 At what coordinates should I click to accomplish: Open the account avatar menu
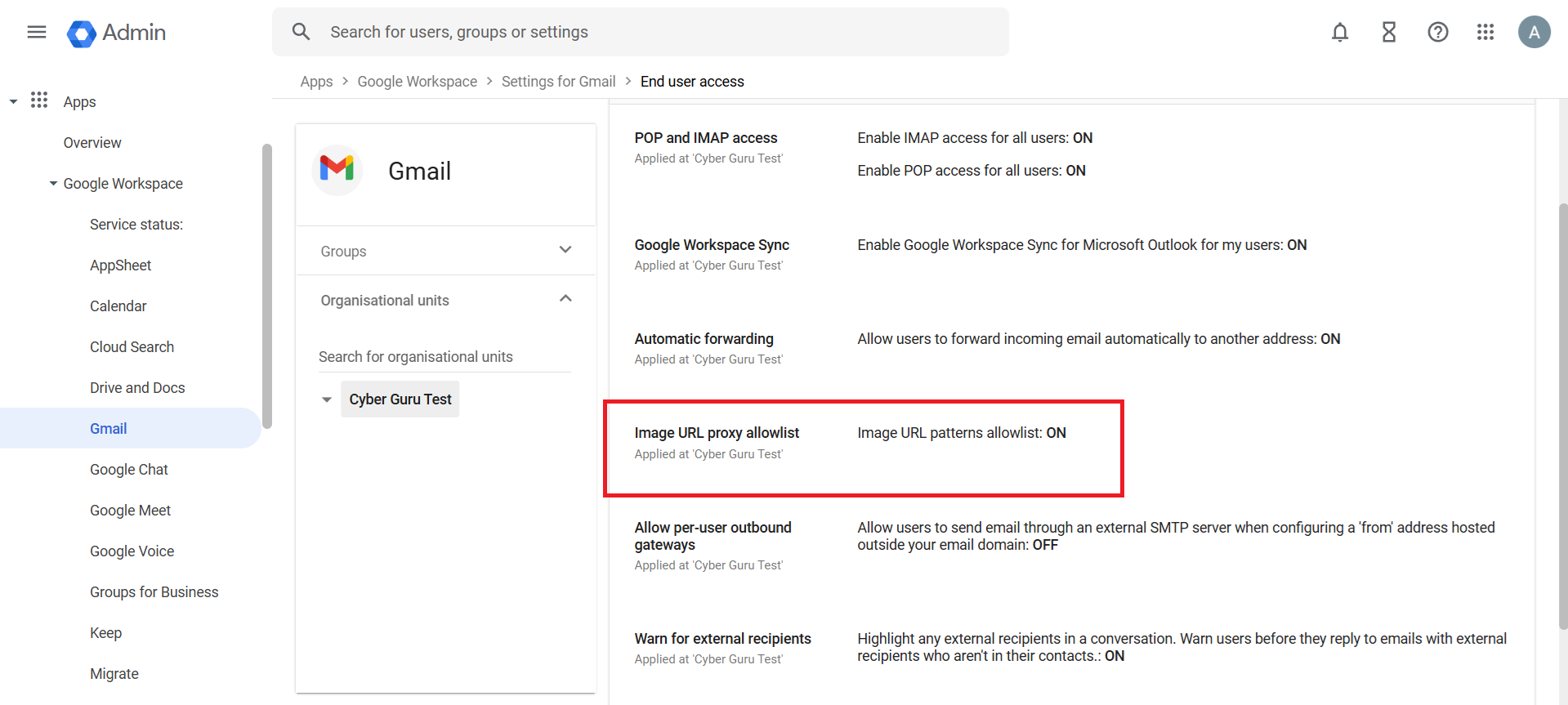(1534, 32)
